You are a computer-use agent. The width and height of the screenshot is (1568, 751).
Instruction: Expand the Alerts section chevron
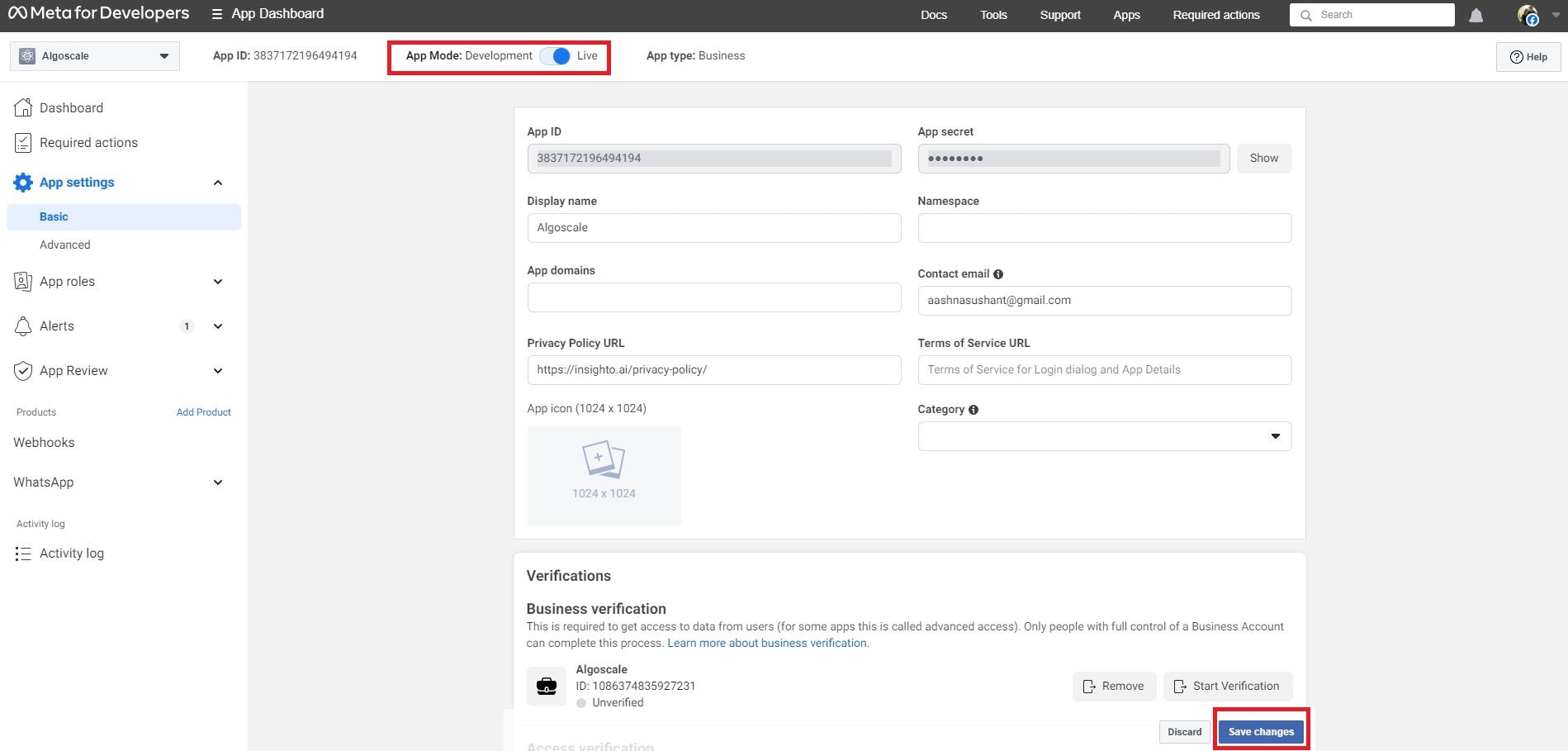click(x=218, y=326)
